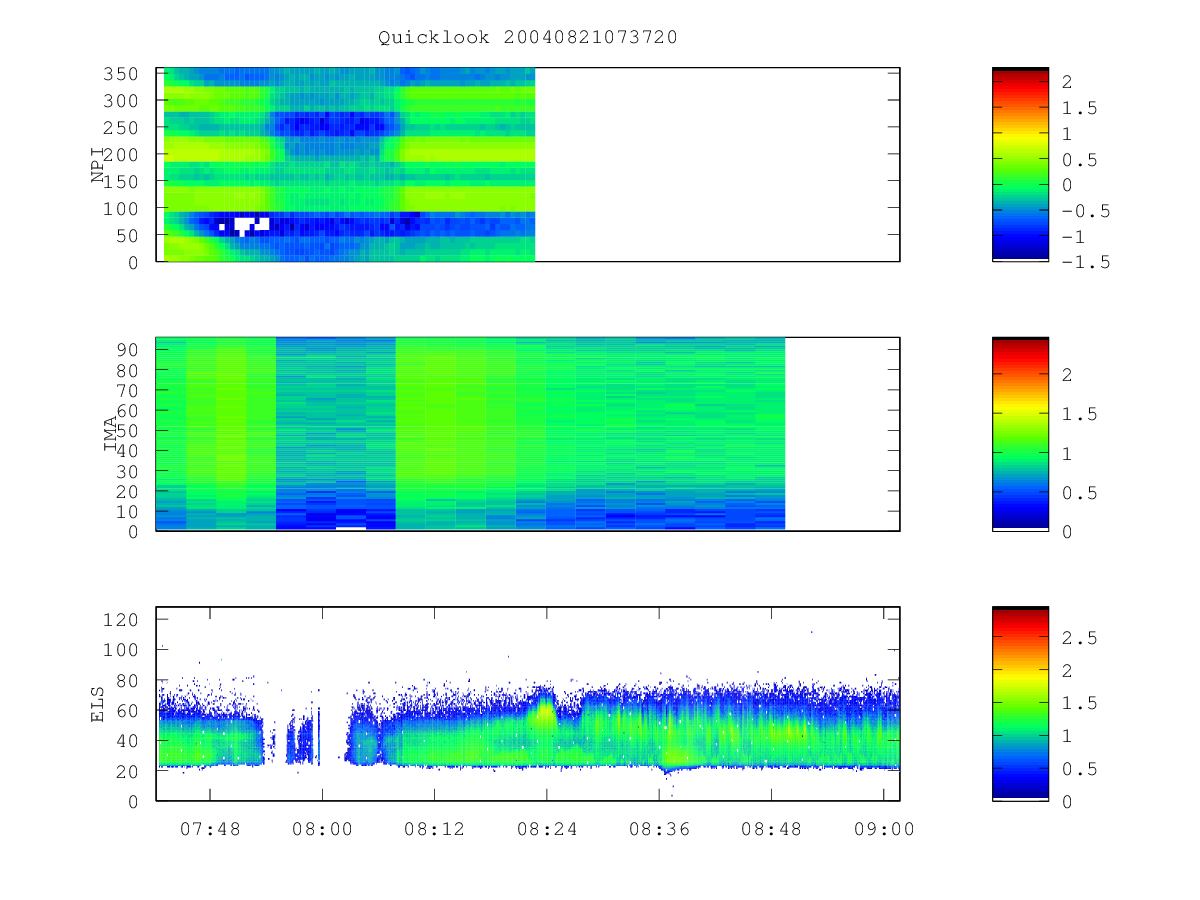Click the 09:00 time axis label
This screenshot has width=1200, height=900.
883,829
